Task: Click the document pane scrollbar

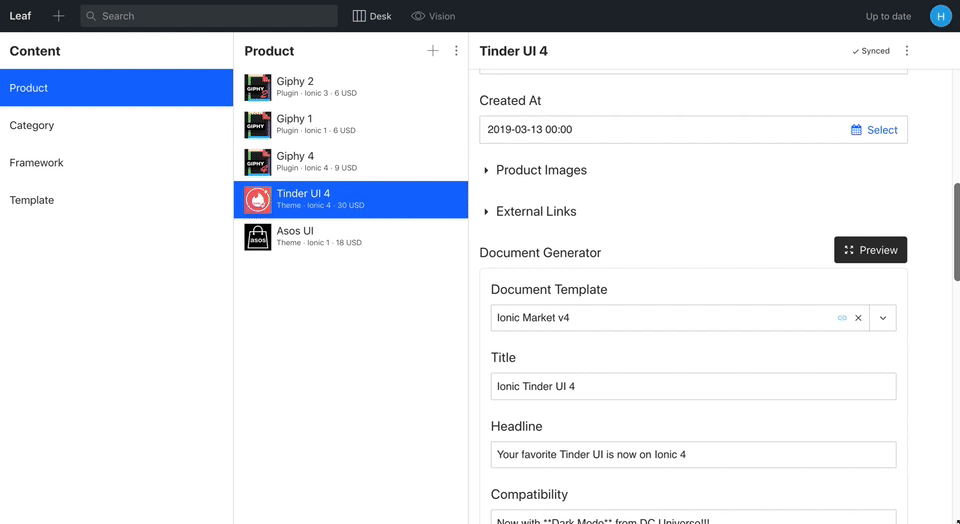Action: (956, 231)
